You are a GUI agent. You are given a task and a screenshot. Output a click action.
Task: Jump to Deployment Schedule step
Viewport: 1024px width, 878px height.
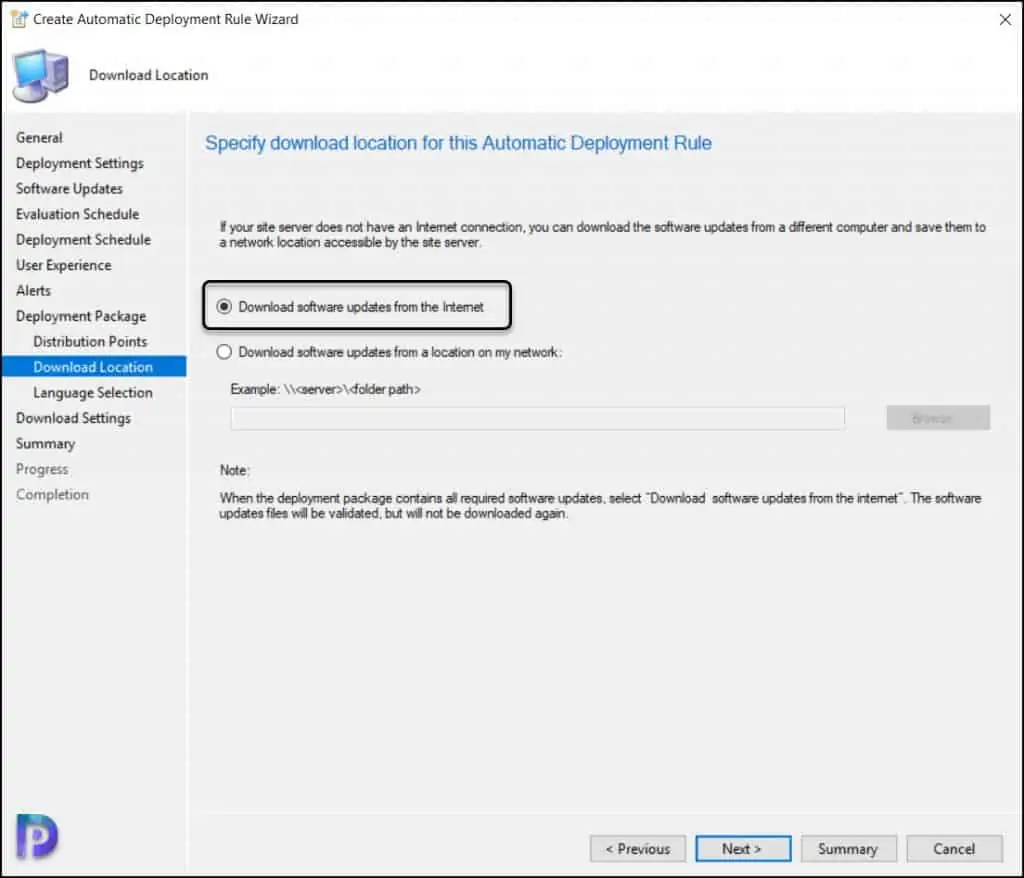[x=83, y=240]
